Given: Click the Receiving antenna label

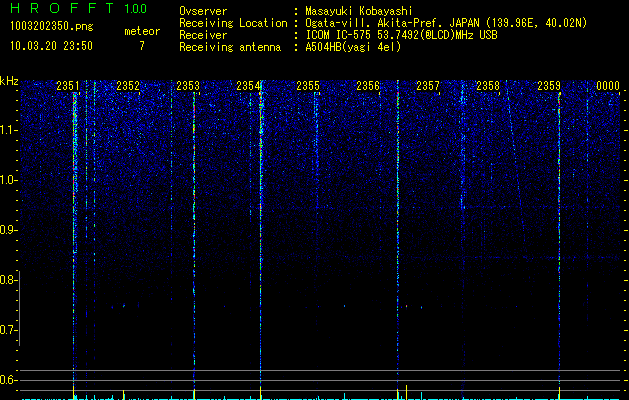Looking at the screenshot, I should [230, 47].
